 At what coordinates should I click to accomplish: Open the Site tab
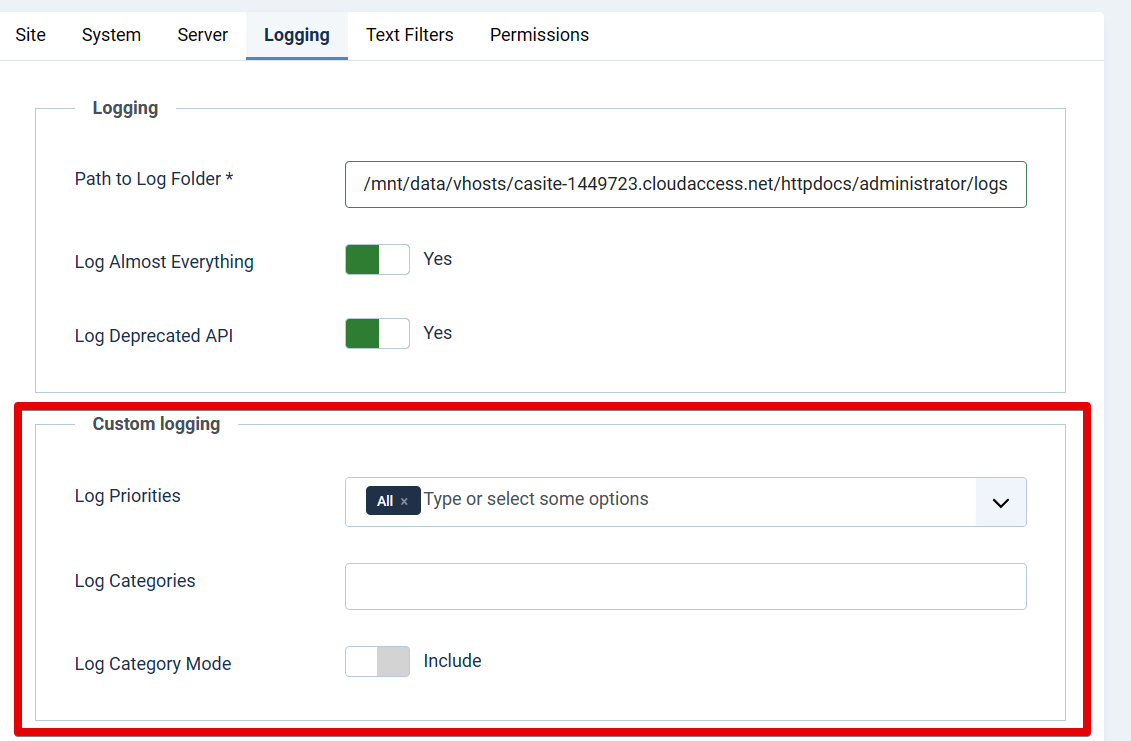pyautogui.click(x=31, y=35)
